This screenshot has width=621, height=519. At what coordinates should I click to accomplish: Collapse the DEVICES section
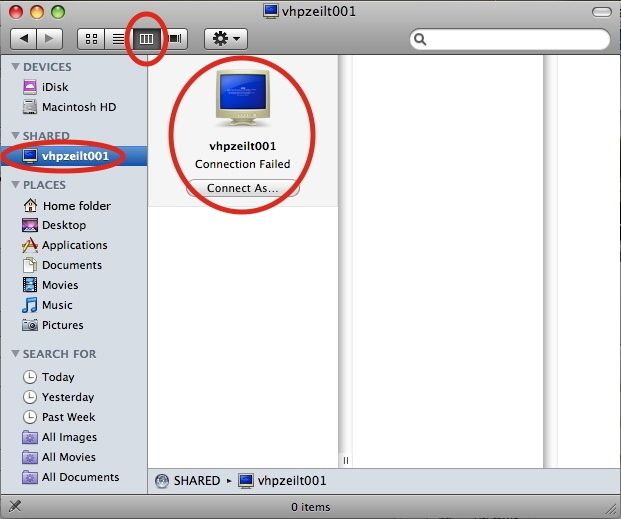15,67
